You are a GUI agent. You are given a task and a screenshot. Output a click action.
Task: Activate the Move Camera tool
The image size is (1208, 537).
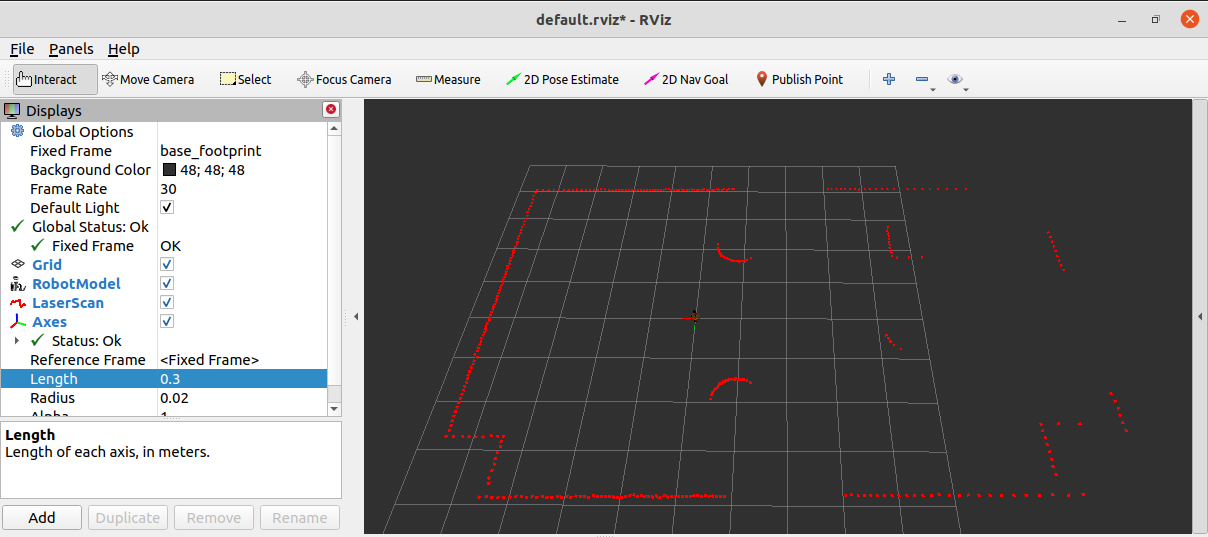148,79
